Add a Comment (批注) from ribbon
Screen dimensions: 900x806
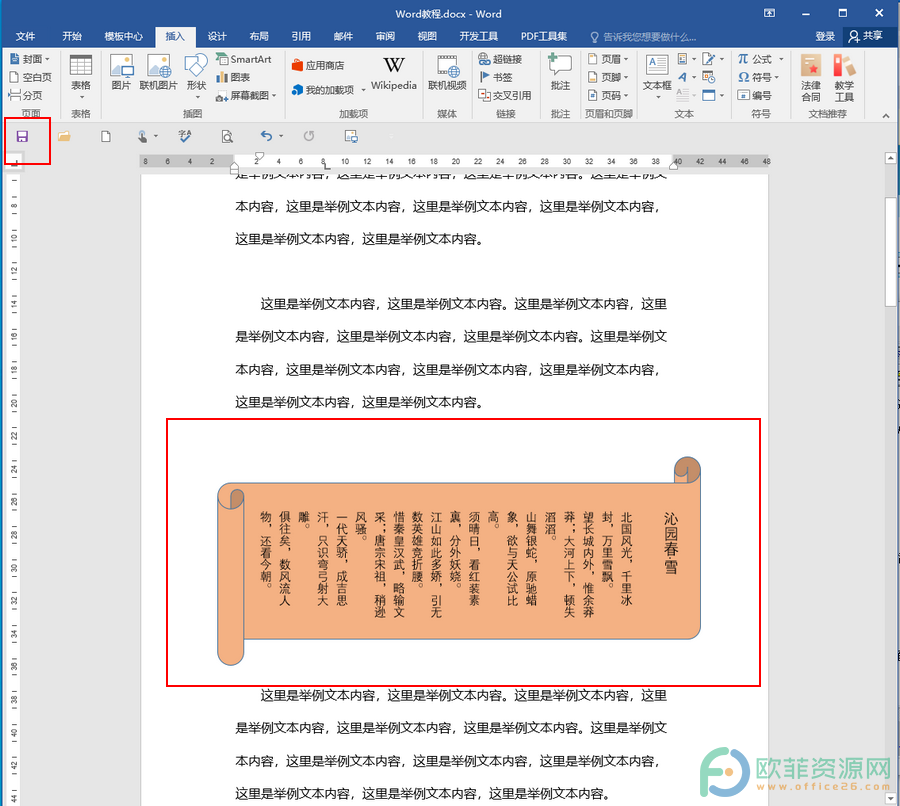click(560, 72)
